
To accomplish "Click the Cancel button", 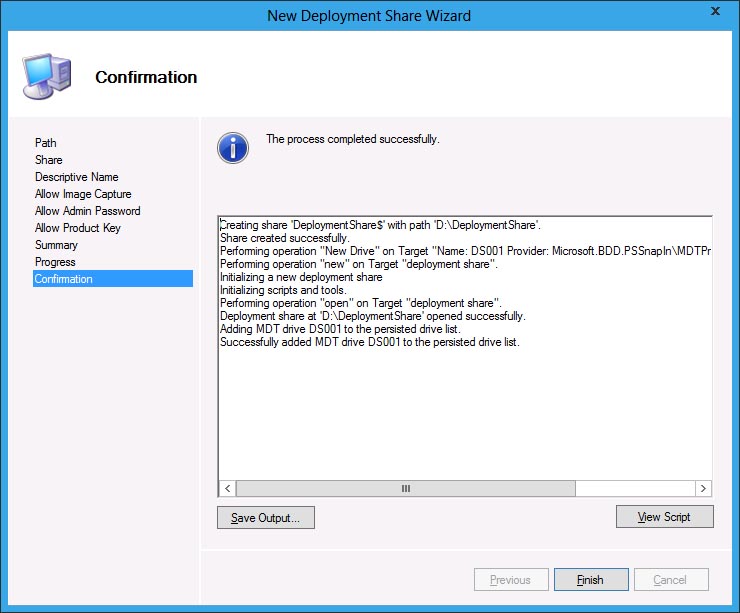I will click(670, 580).
